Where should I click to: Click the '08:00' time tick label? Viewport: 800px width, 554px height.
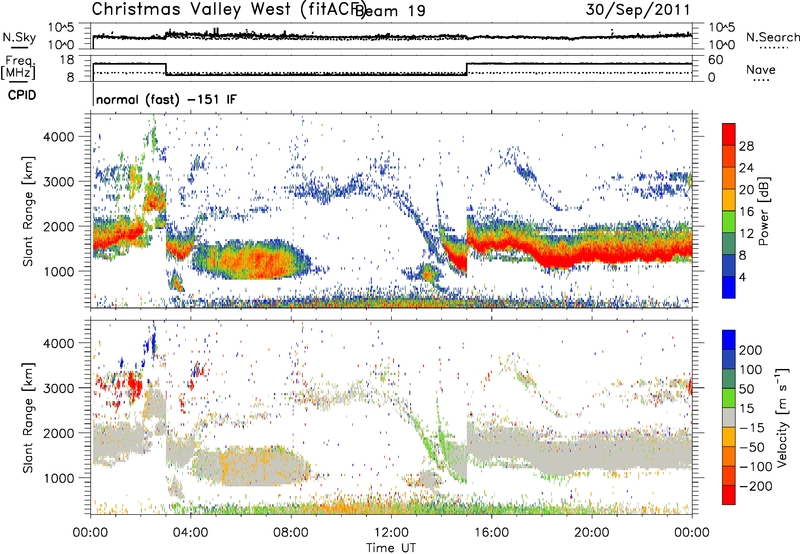pos(291,533)
